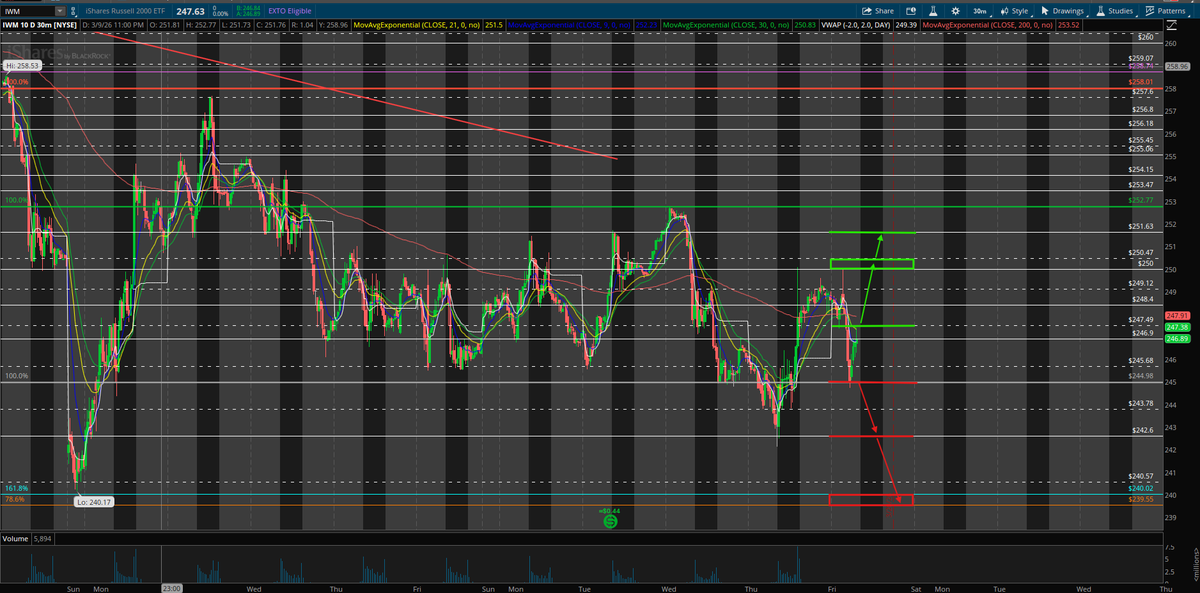Open the Style menu
This screenshot has height=593, width=1200.
1015,10
